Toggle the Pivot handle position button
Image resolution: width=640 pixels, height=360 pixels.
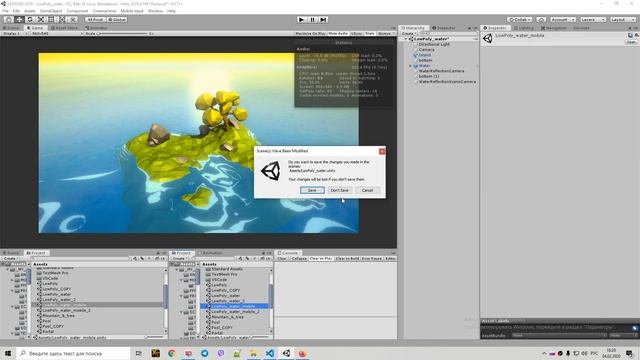(x=95, y=19)
